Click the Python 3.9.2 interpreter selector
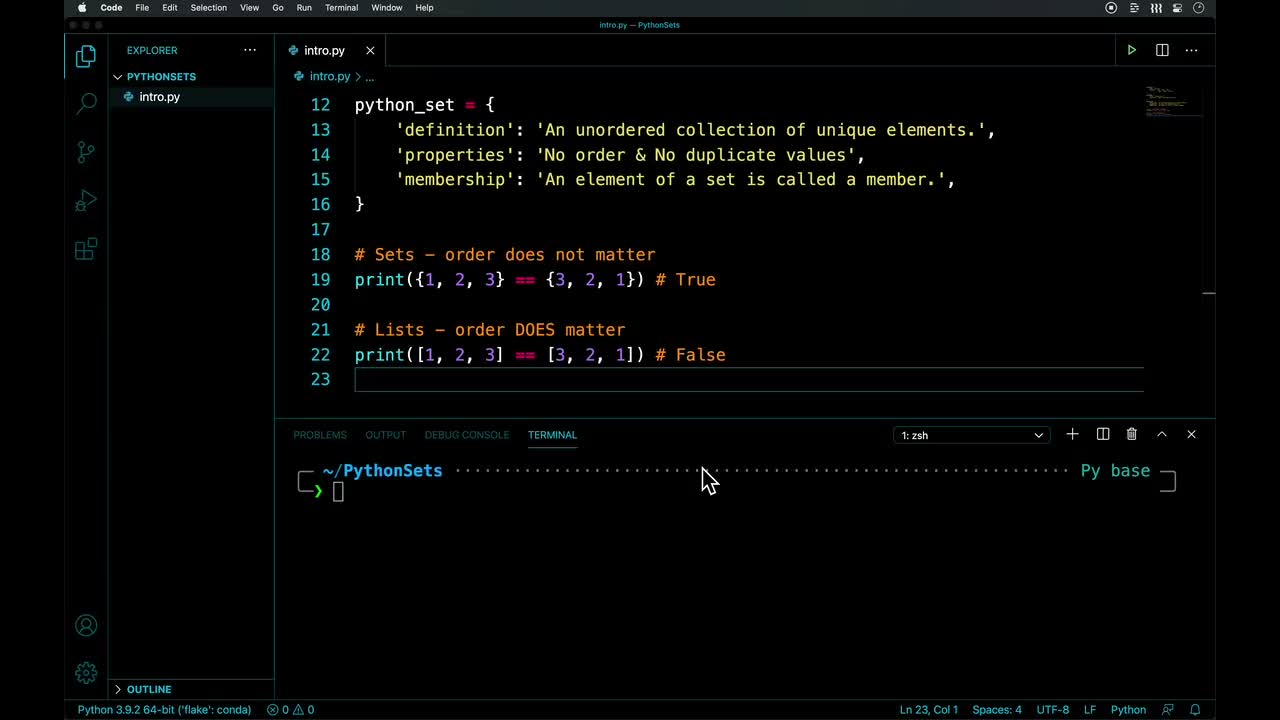Image resolution: width=1280 pixels, height=720 pixels. (x=164, y=710)
